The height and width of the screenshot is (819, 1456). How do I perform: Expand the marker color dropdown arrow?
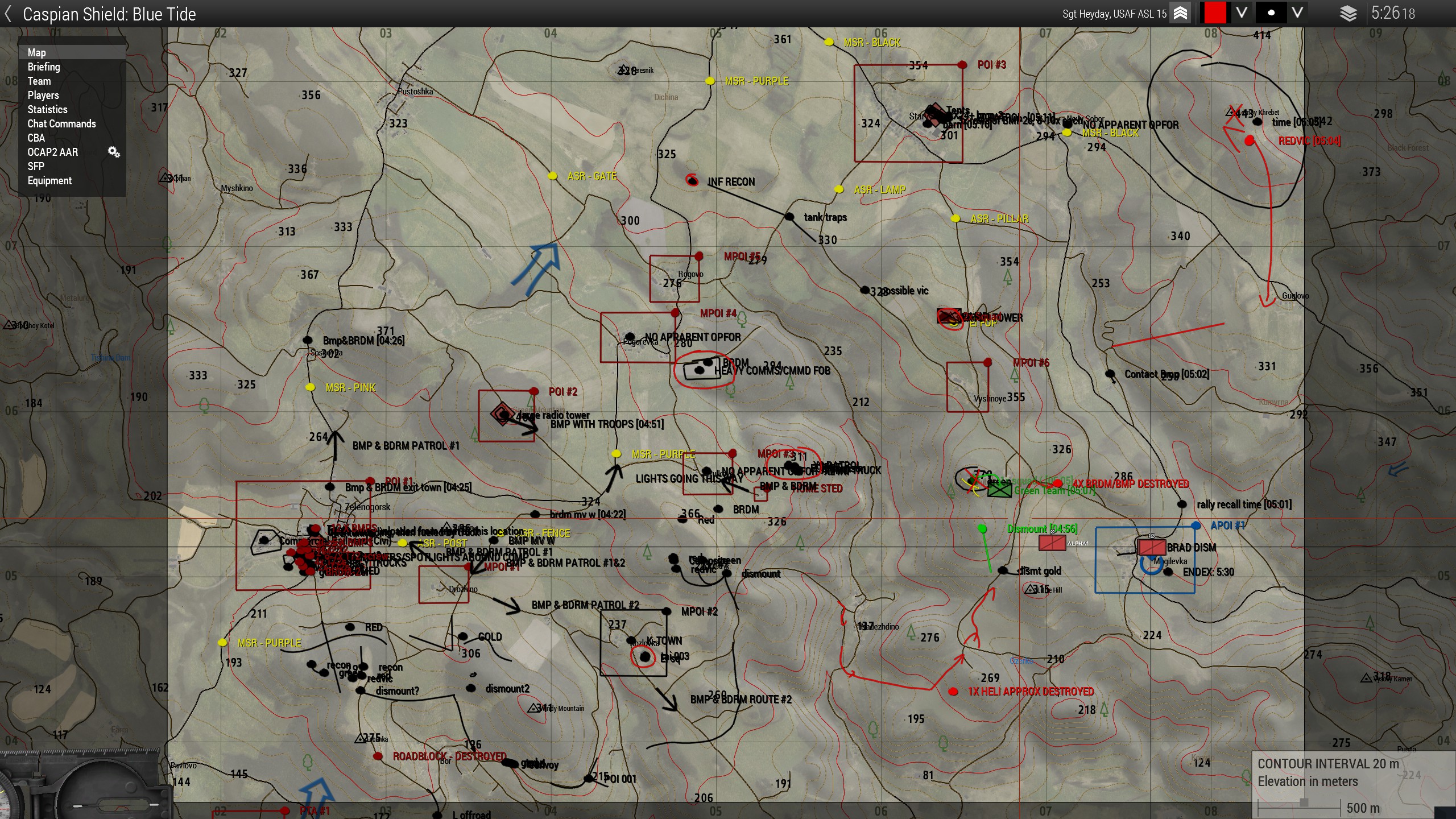(1242, 13)
